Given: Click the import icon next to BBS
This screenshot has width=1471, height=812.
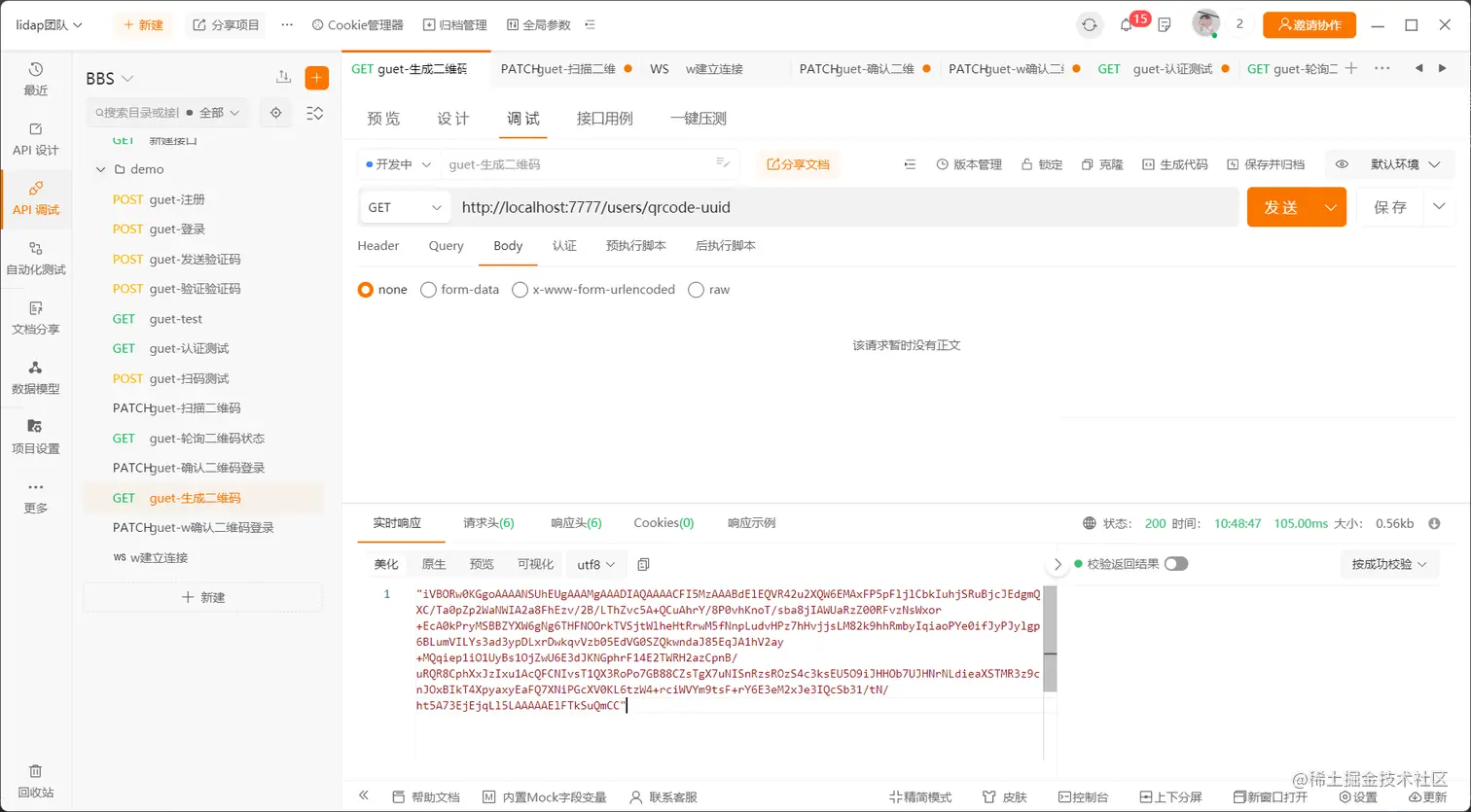Looking at the screenshot, I should click(x=284, y=78).
